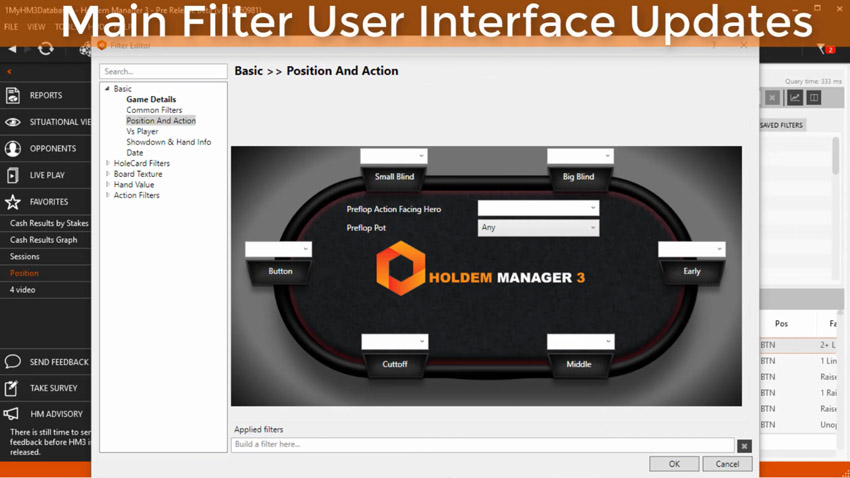Open the FILE menu
Viewport: 850px width, 478px height.
[x=11, y=27]
